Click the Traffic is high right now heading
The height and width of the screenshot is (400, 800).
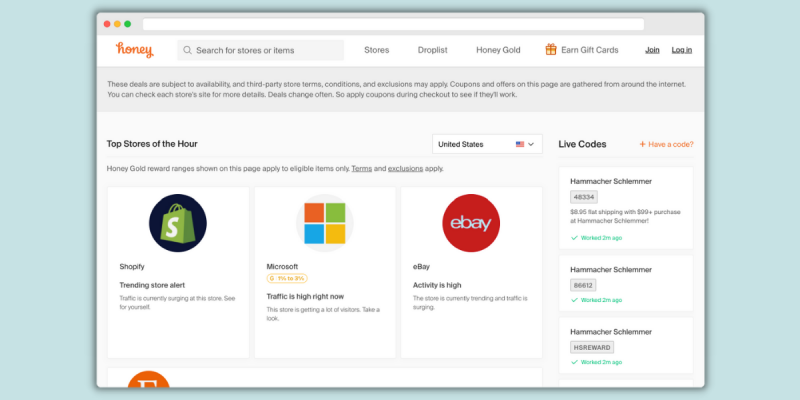click(x=305, y=296)
